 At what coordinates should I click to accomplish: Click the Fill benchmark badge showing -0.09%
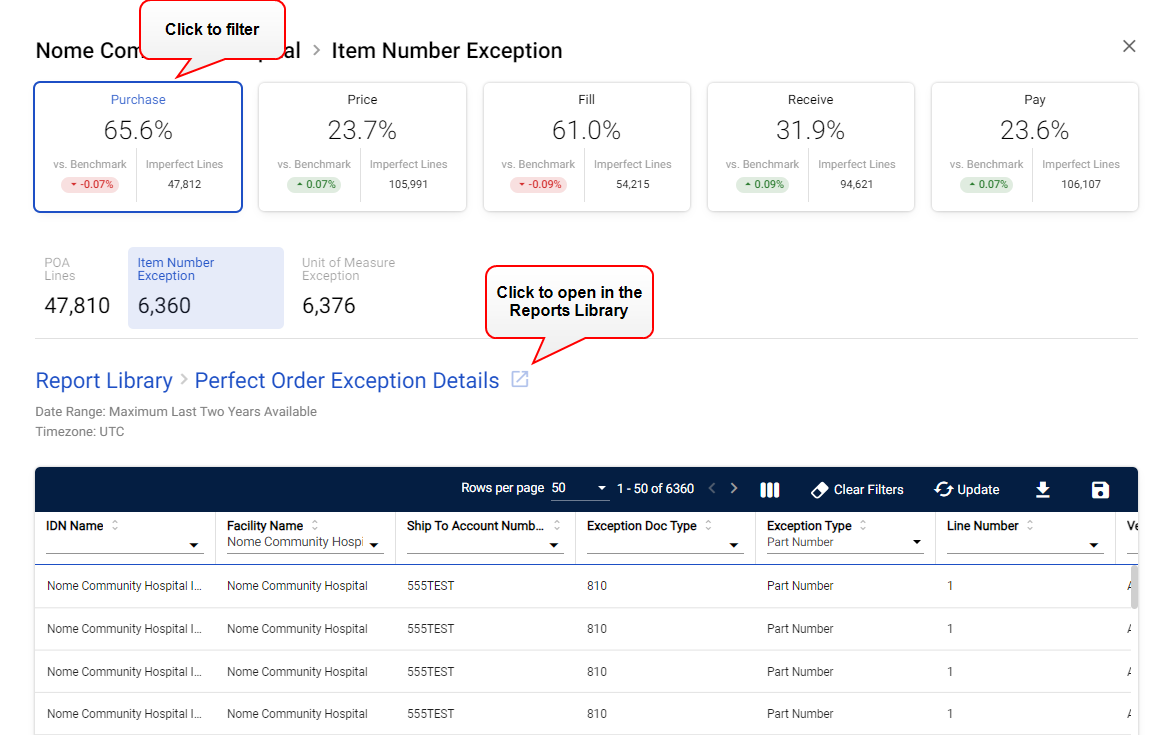pyautogui.click(x=538, y=184)
